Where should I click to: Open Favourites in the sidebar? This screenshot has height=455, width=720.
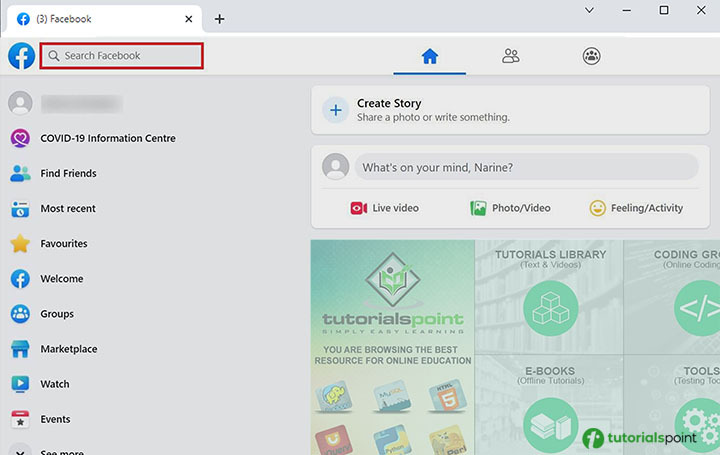tap(64, 244)
